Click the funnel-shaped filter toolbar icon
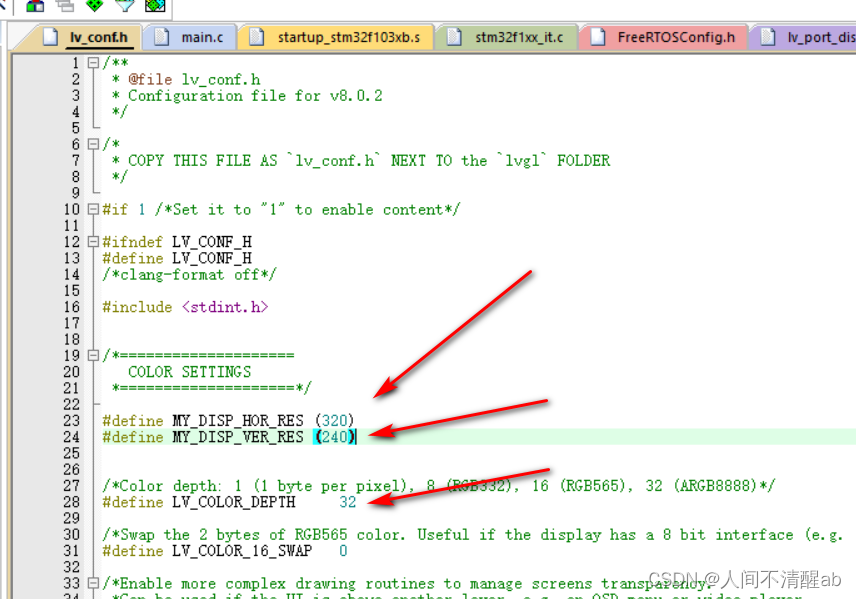The width and height of the screenshot is (856, 599). [122, 7]
